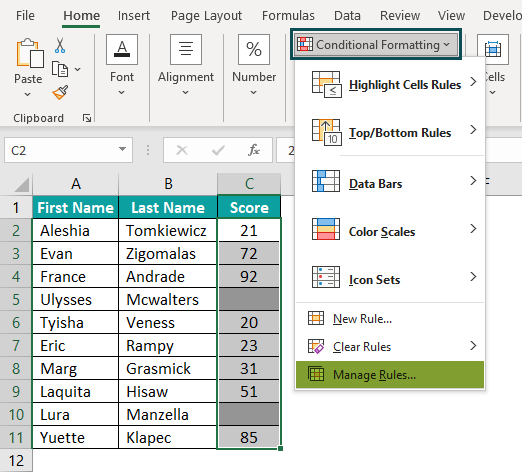Expand the Number group chevron

[254, 92]
